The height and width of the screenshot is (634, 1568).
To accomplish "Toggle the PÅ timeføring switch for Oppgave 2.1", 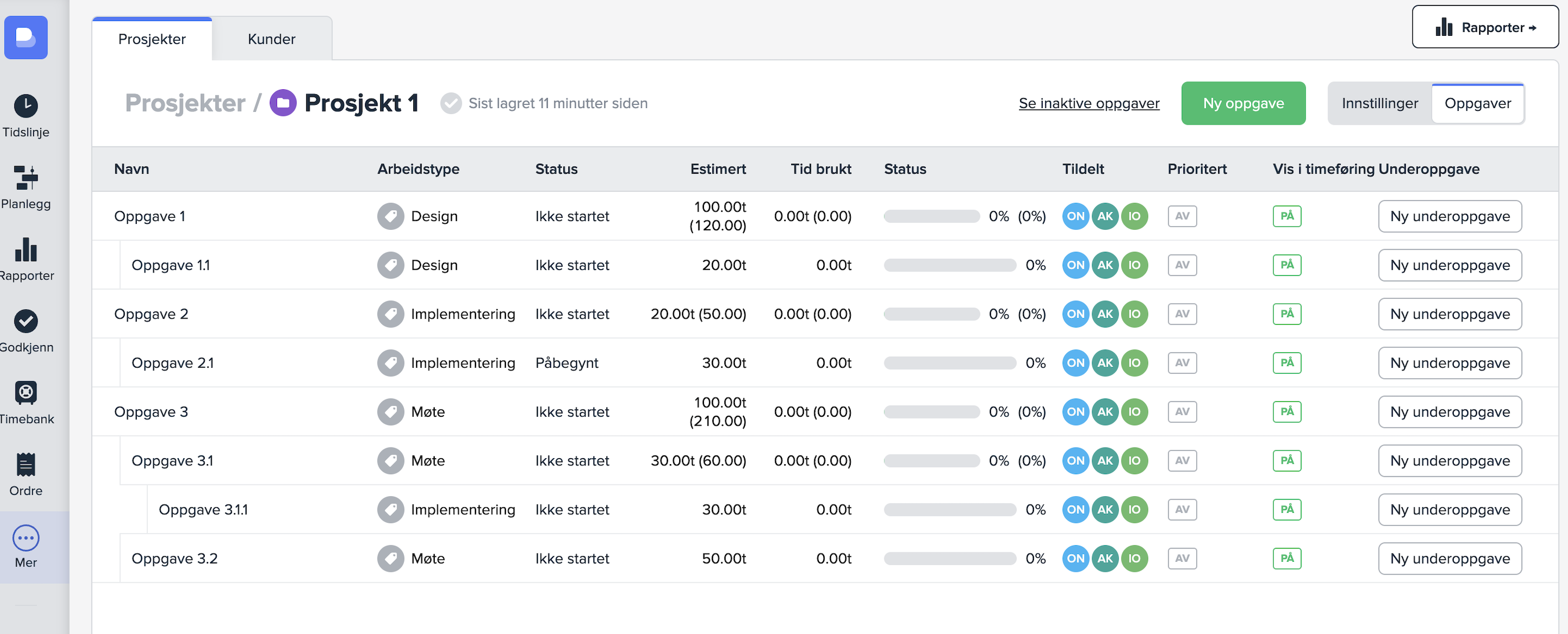I will 1286,363.
